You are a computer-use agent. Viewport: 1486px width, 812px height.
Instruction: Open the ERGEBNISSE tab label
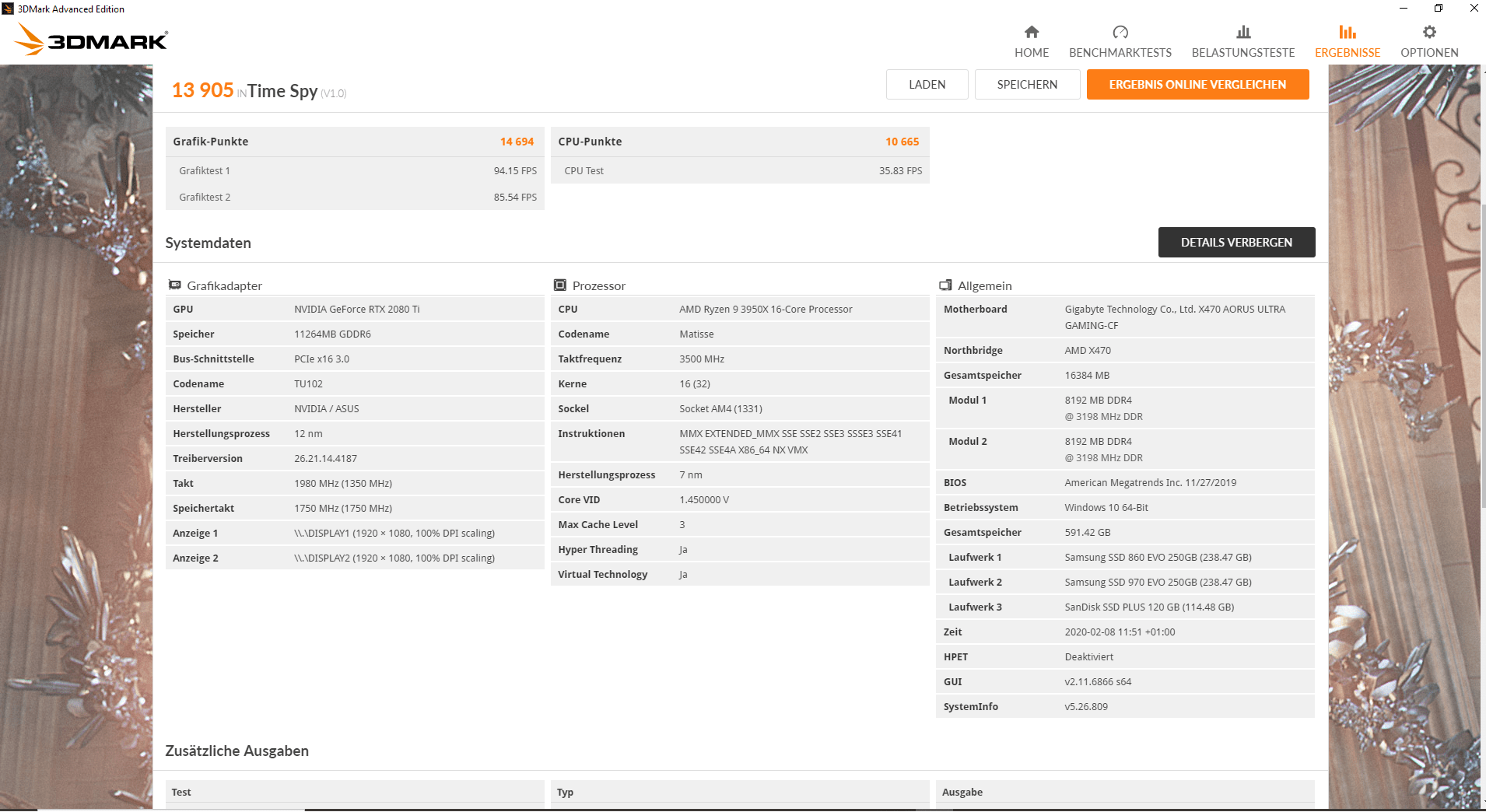click(1348, 53)
